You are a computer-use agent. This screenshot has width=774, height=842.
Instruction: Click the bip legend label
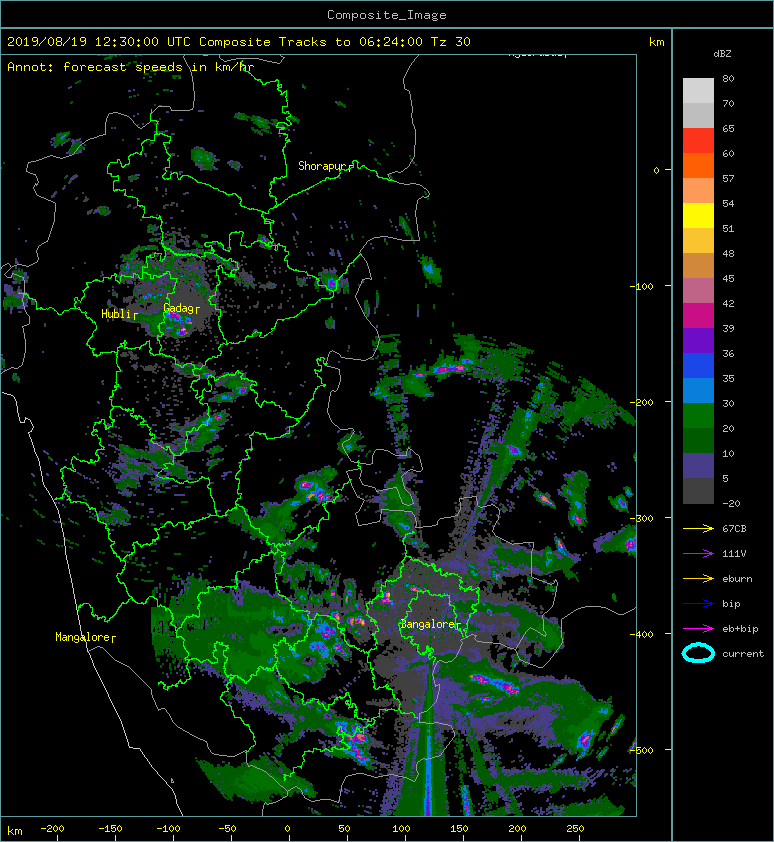coord(731,604)
